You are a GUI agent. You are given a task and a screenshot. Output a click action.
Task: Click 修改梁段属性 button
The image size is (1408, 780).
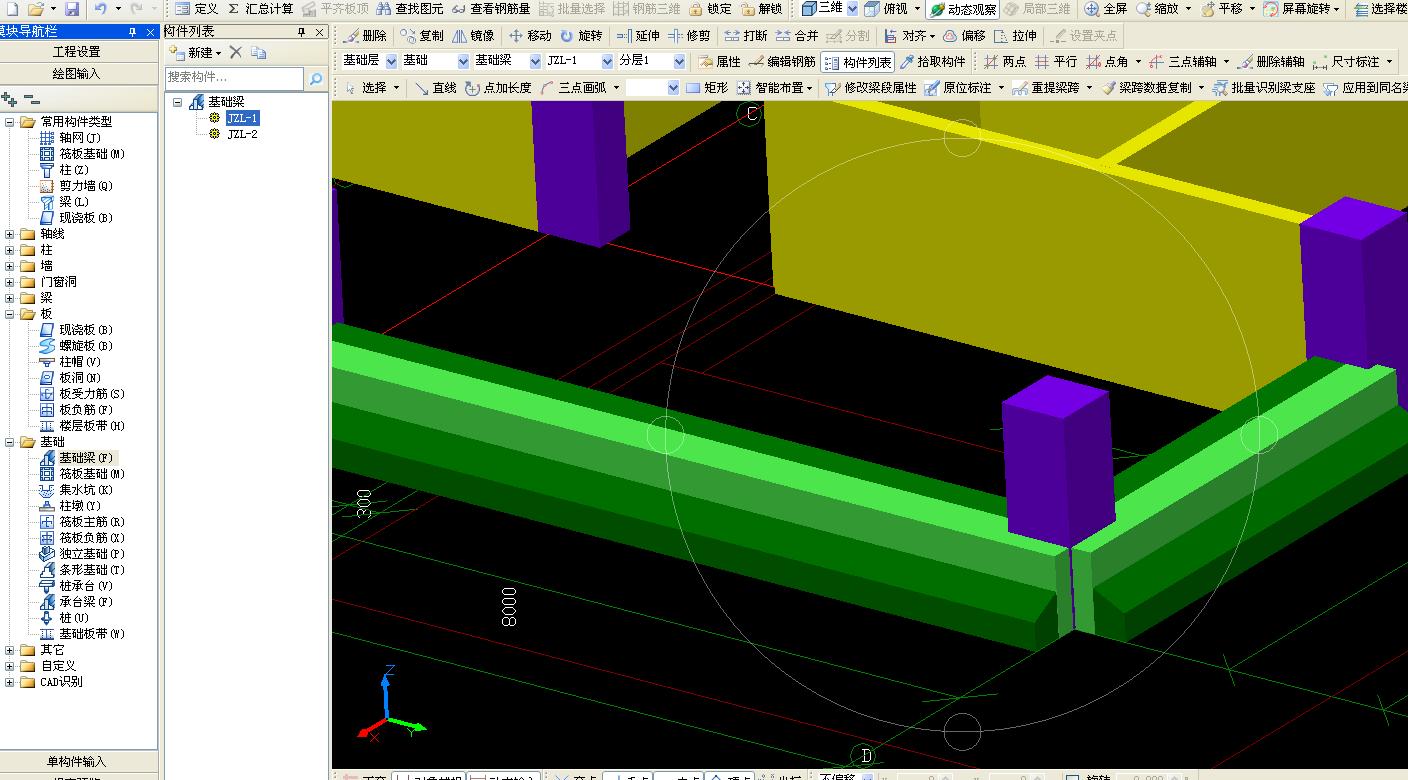coord(871,88)
